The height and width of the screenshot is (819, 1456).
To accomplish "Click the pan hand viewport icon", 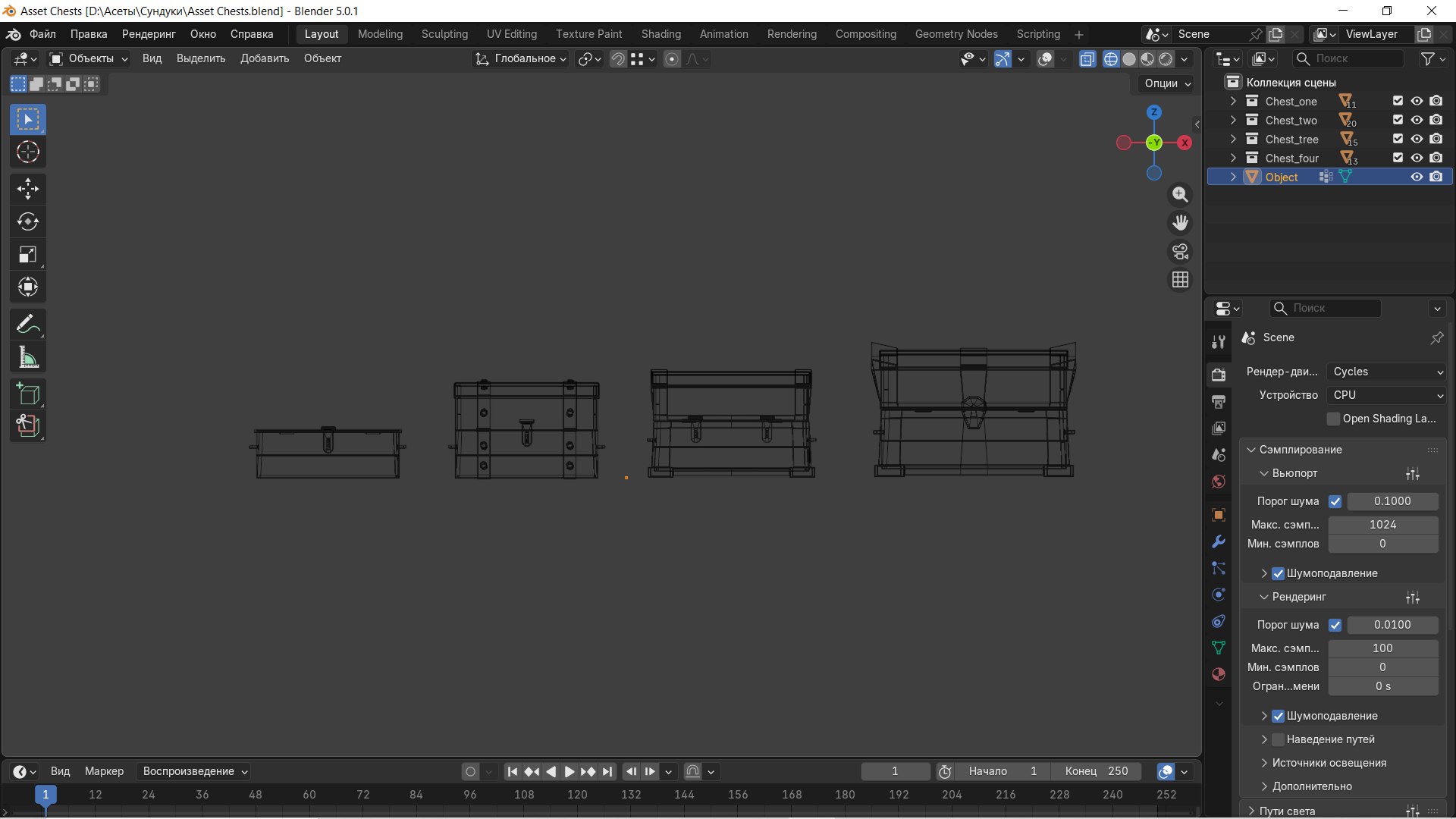I will 1180,223.
